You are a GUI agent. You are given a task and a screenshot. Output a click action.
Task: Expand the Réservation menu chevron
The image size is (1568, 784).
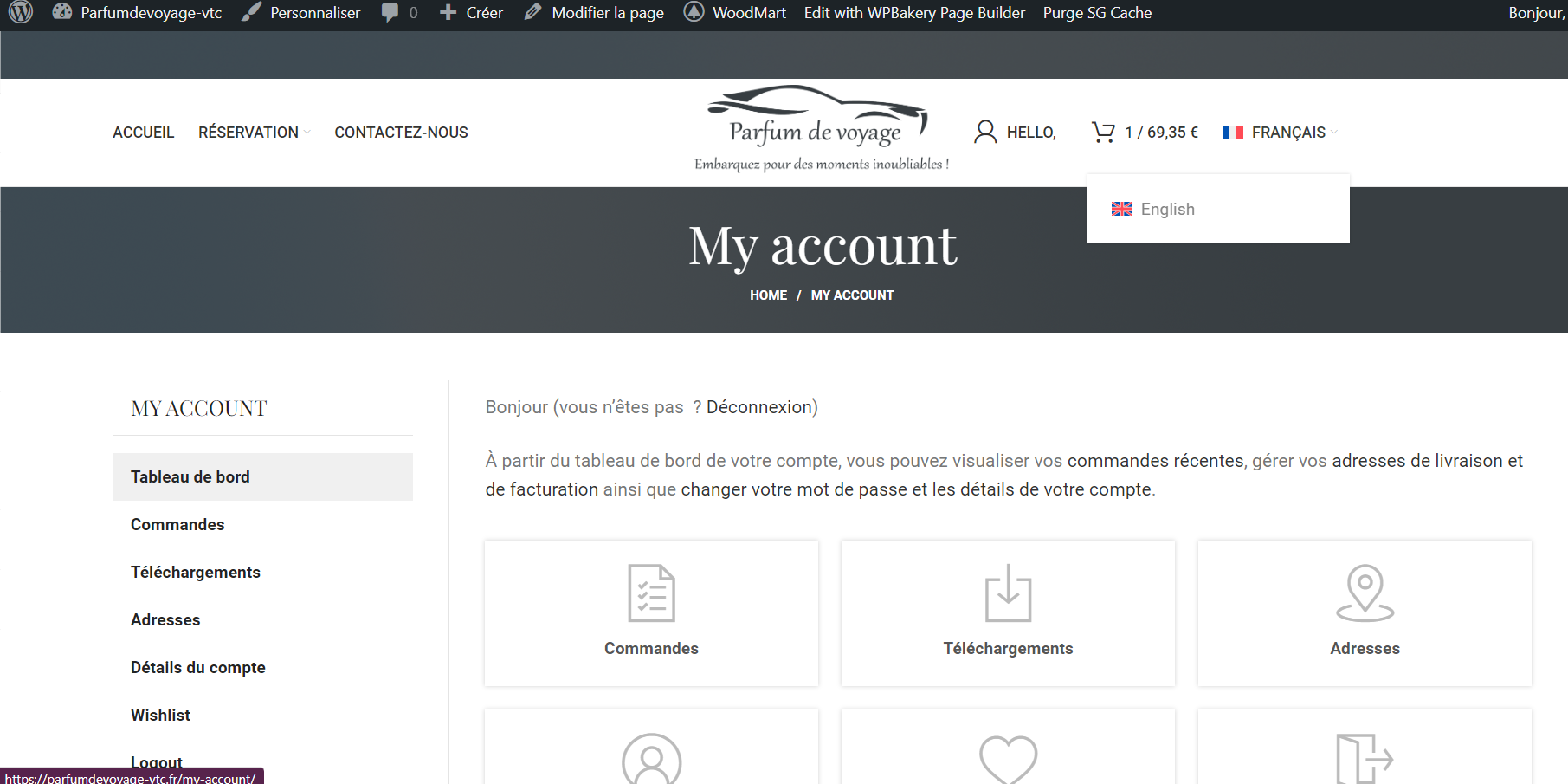(307, 133)
